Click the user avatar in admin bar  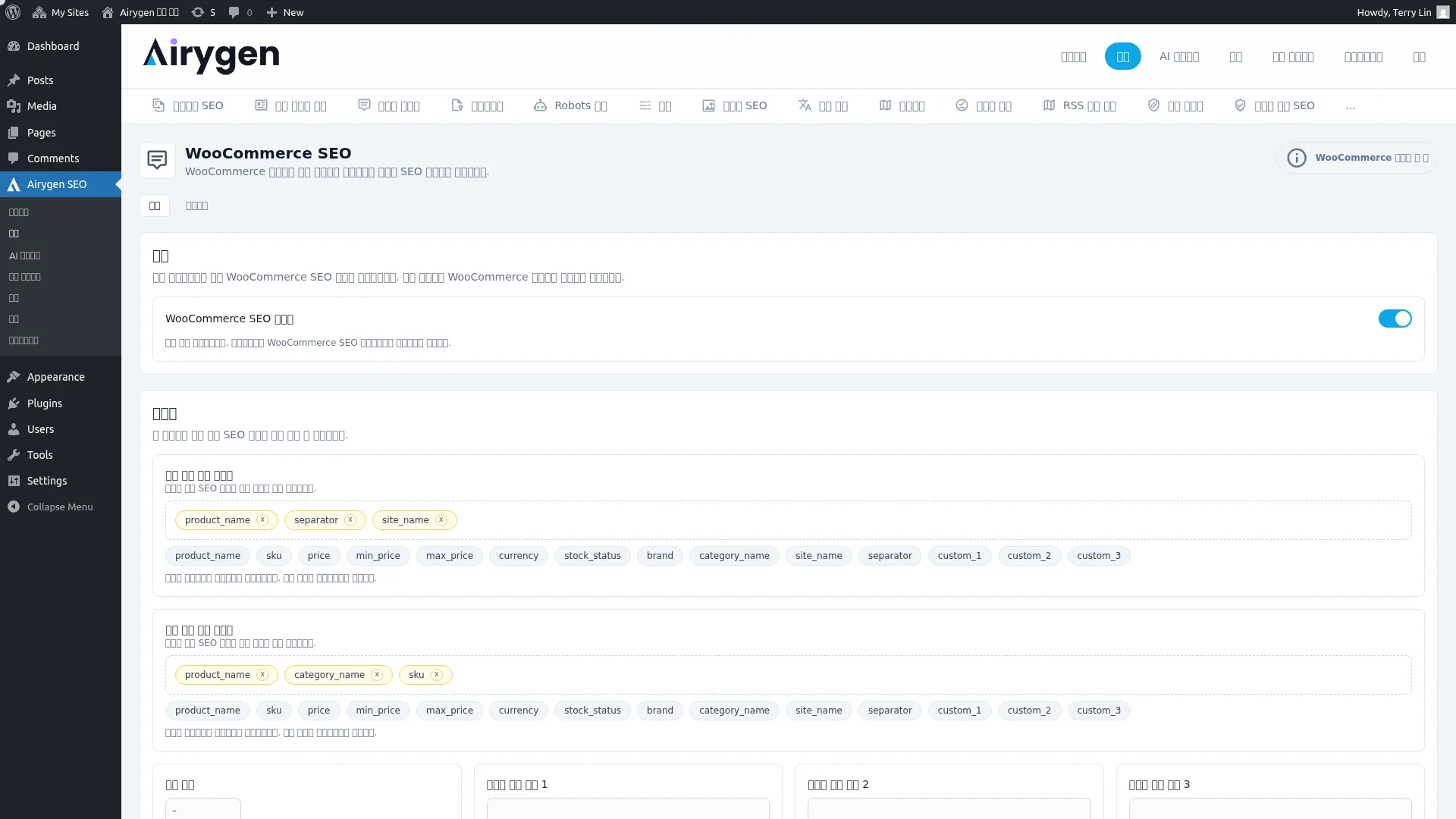tap(1443, 12)
